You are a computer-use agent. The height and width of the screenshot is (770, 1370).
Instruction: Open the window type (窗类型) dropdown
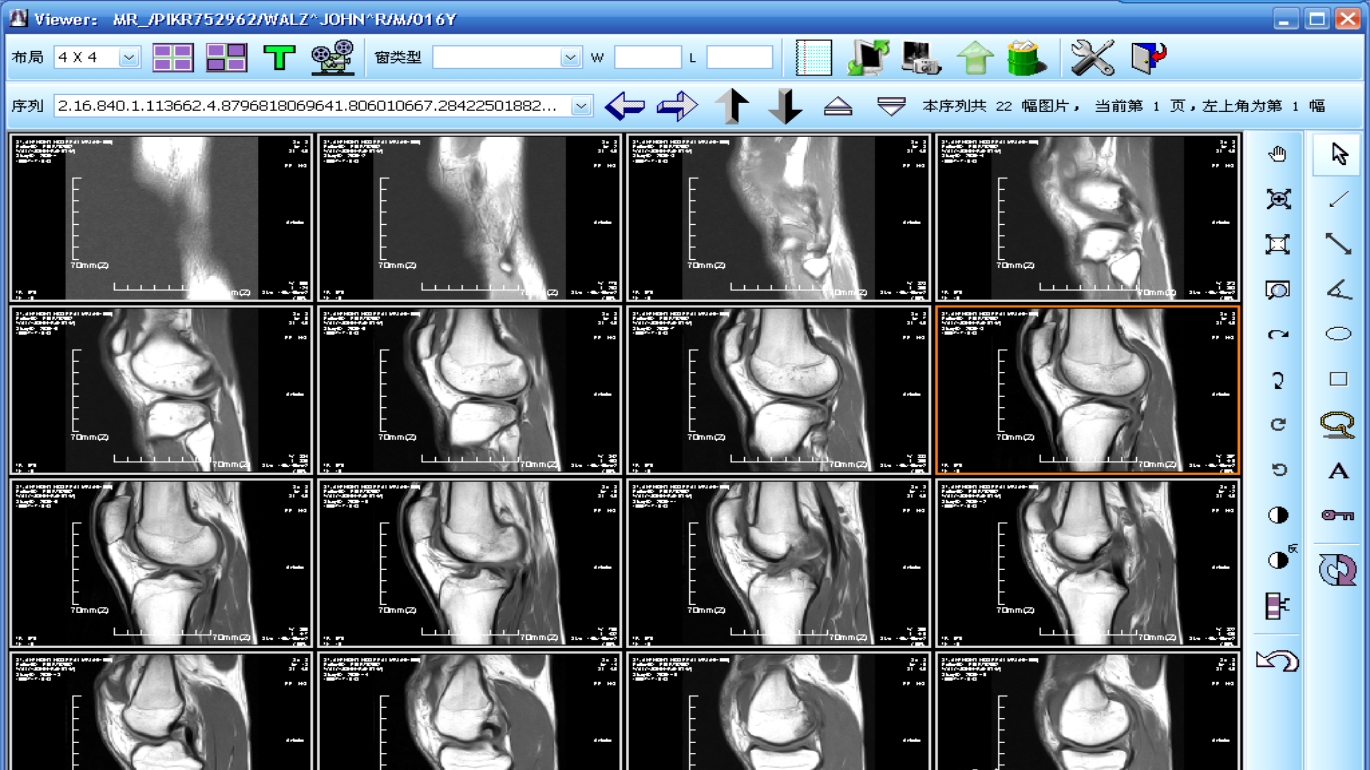570,58
